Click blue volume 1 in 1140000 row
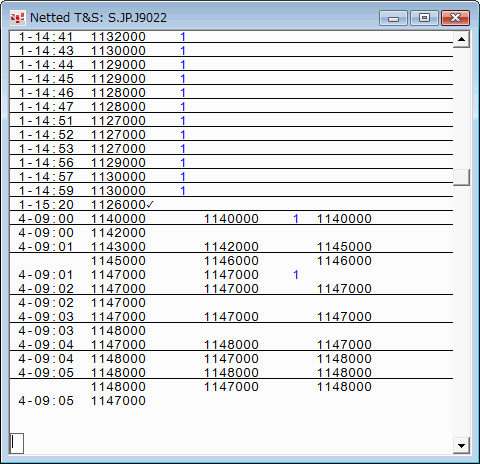The height and width of the screenshot is (464, 480). coord(296,219)
